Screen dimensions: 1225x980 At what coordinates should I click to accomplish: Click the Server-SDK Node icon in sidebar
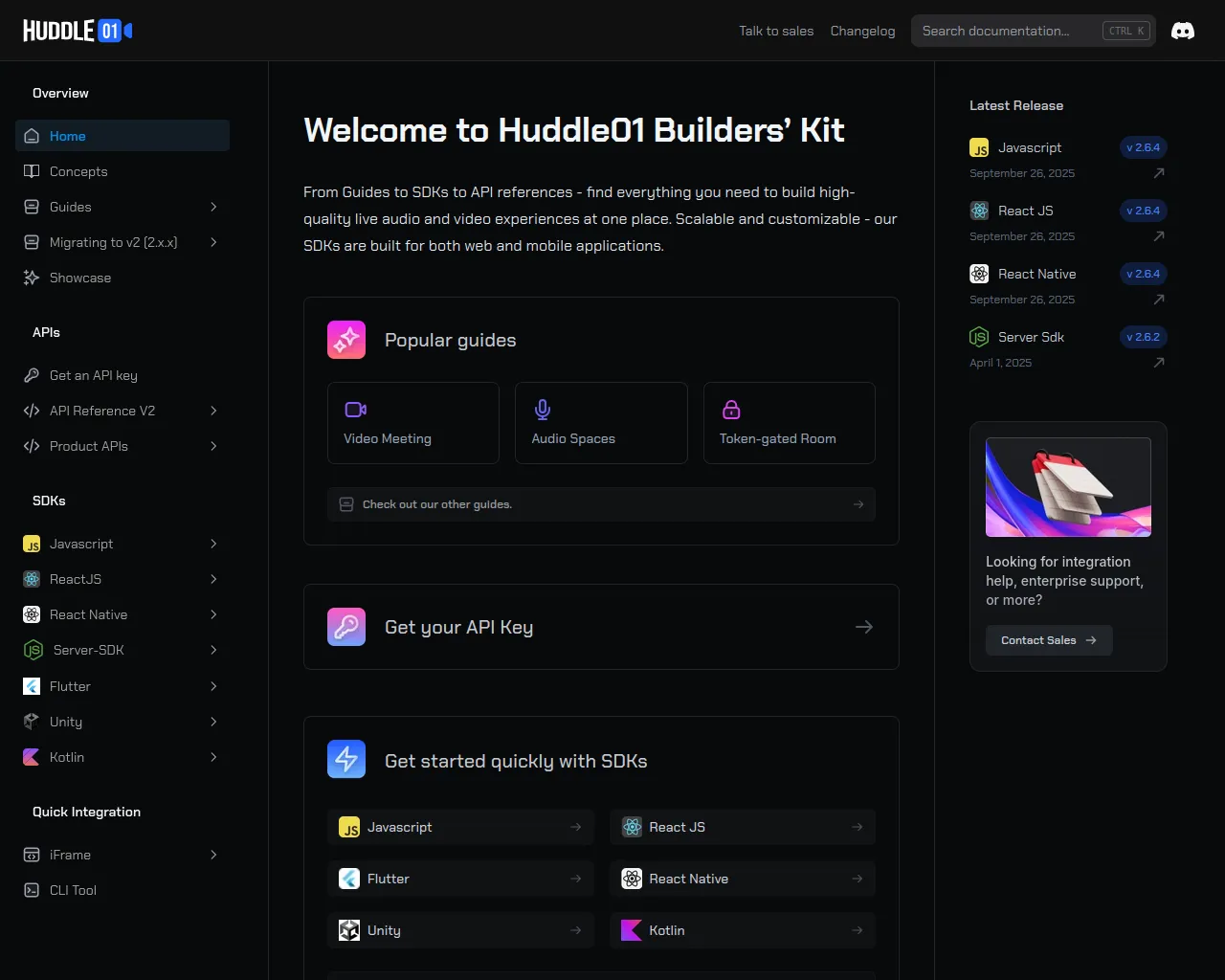[33, 650]
